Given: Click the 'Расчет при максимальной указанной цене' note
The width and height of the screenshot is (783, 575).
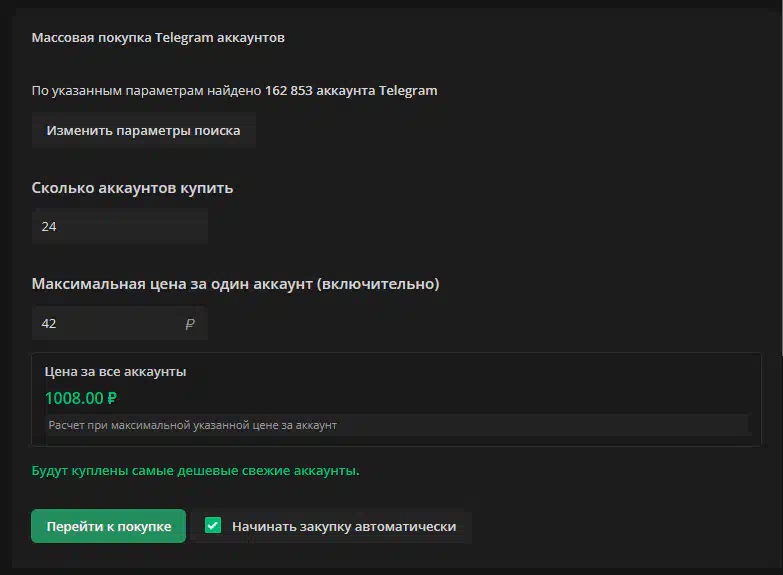Looking at the screenshot, I should pos(192,425).
